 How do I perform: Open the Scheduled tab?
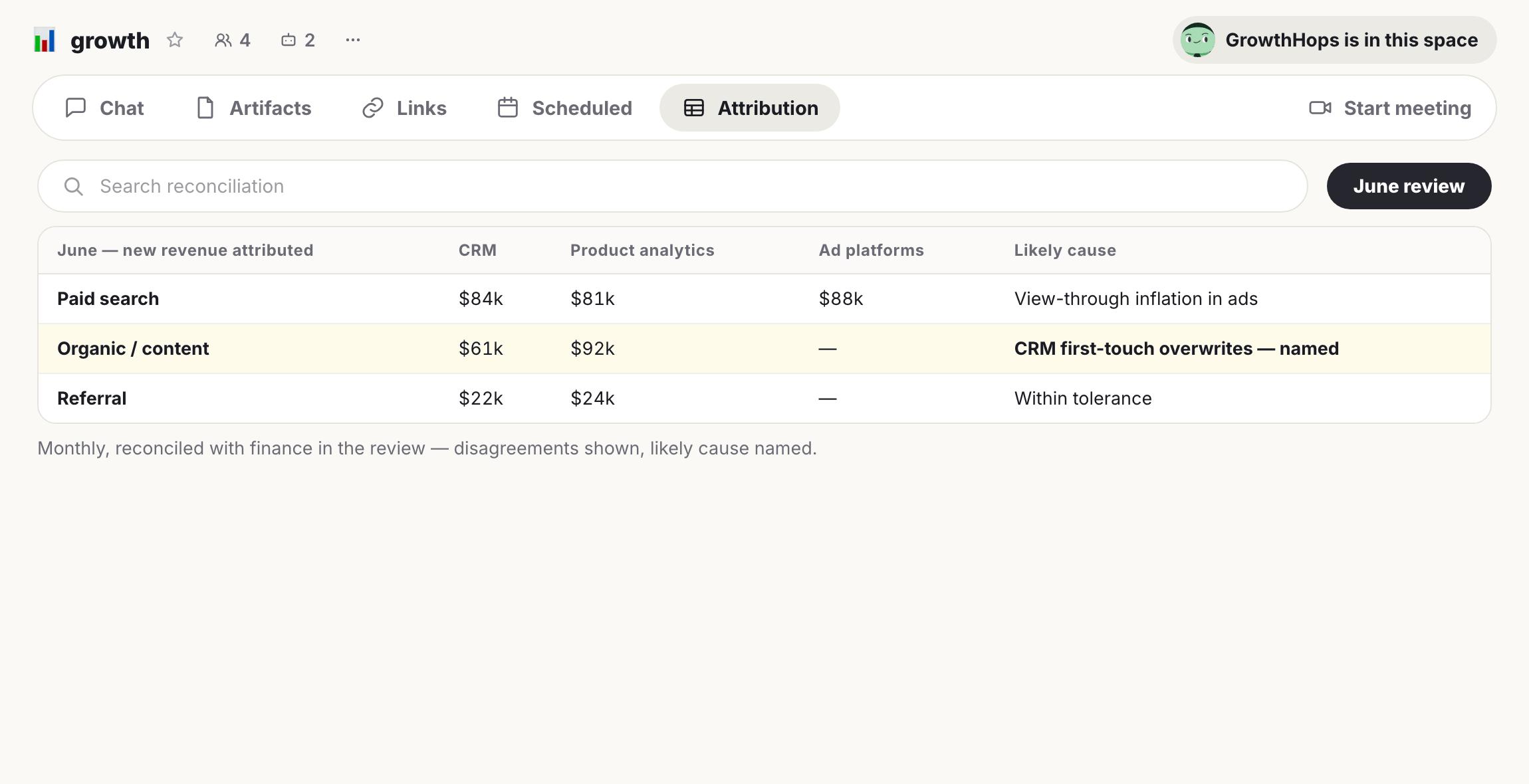pos(565,108)
